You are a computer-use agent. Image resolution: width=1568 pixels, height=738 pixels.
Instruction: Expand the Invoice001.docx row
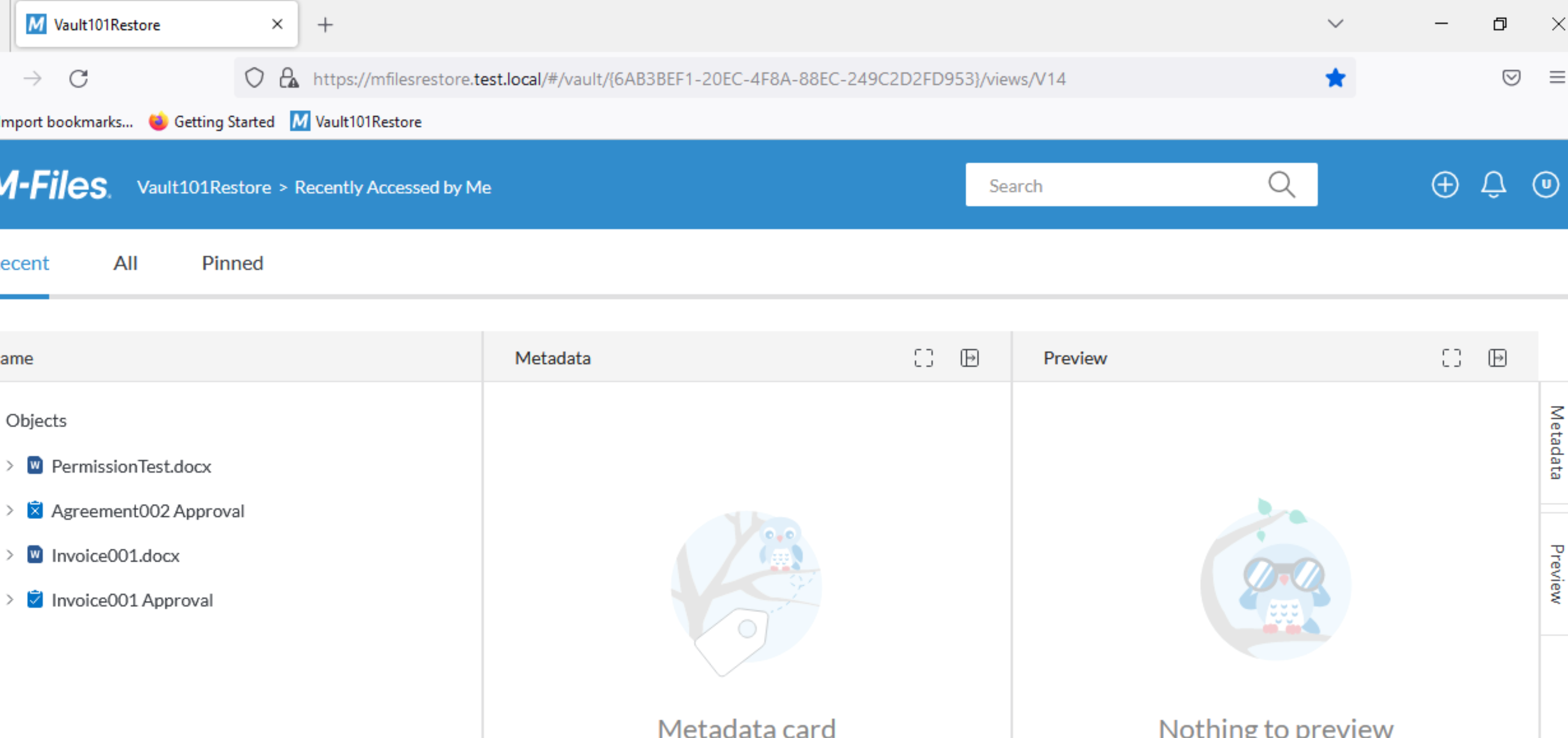(x=10, y=555)
